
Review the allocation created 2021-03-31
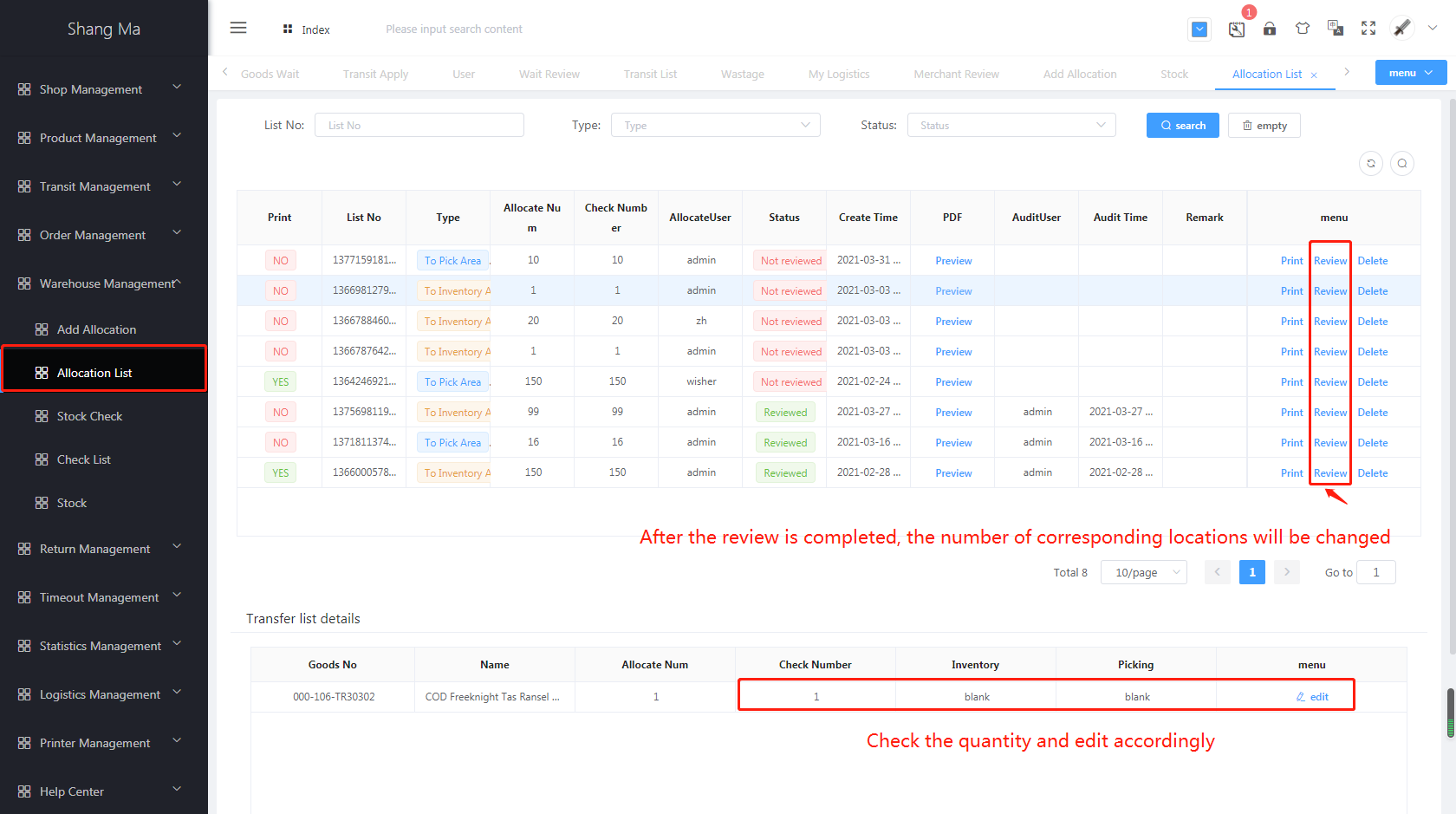tap(1330, 261)
